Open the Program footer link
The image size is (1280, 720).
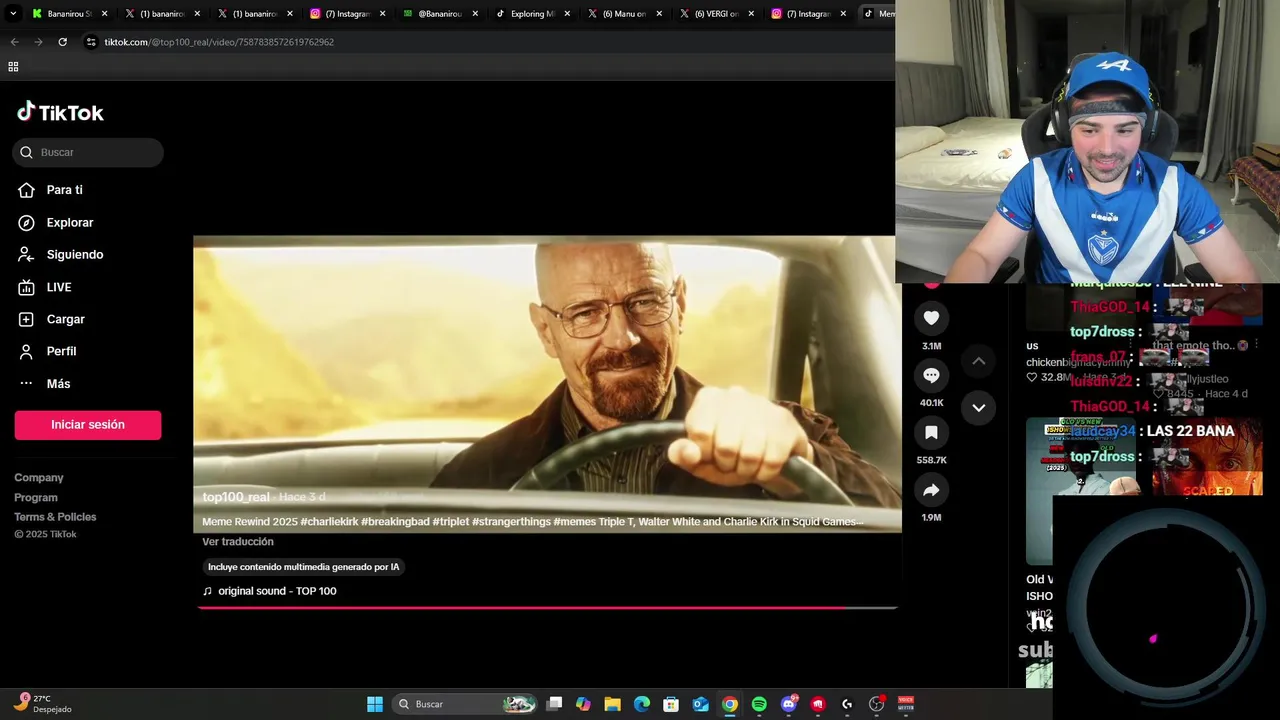coord(36,497)
